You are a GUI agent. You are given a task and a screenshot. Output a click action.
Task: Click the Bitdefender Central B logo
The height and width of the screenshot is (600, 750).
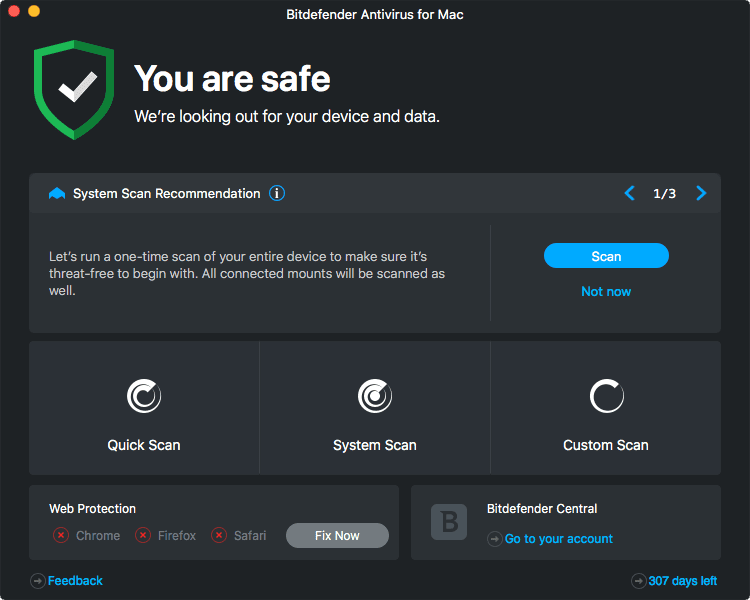449,522
